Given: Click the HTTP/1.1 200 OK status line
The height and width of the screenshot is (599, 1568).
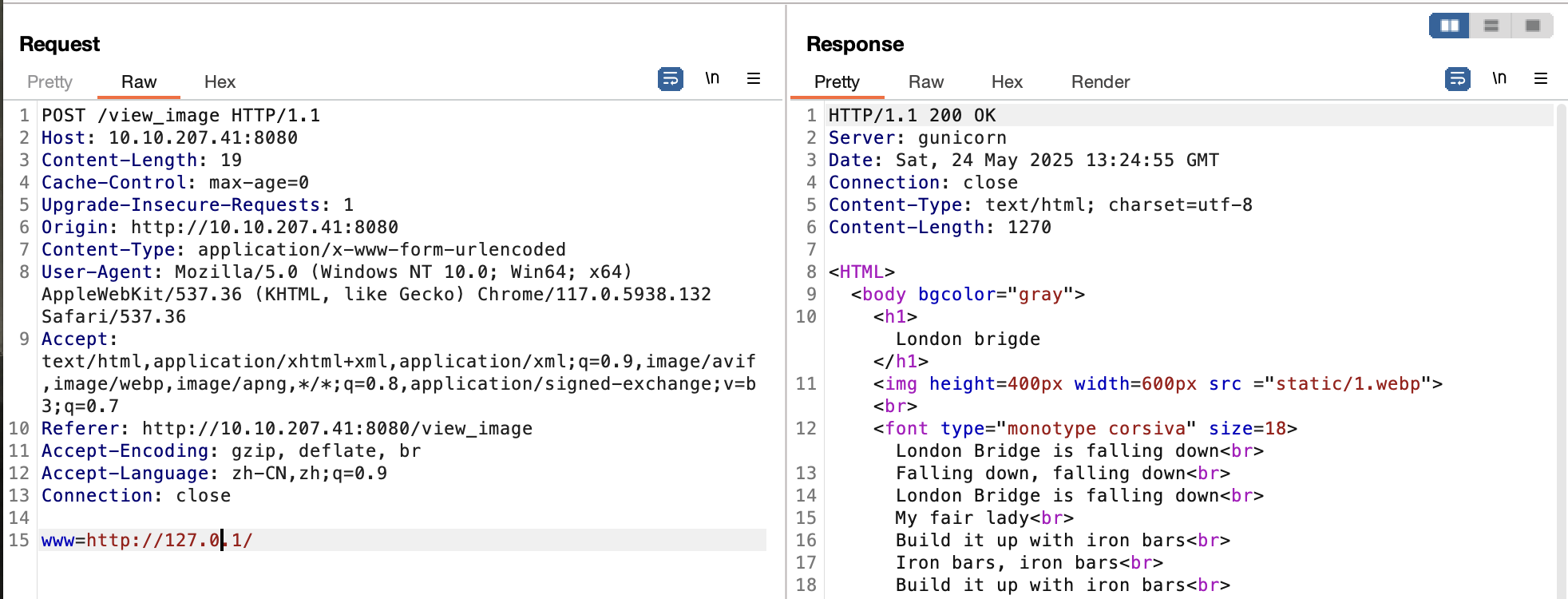Looking at the screenshot, I should (912, 116).
